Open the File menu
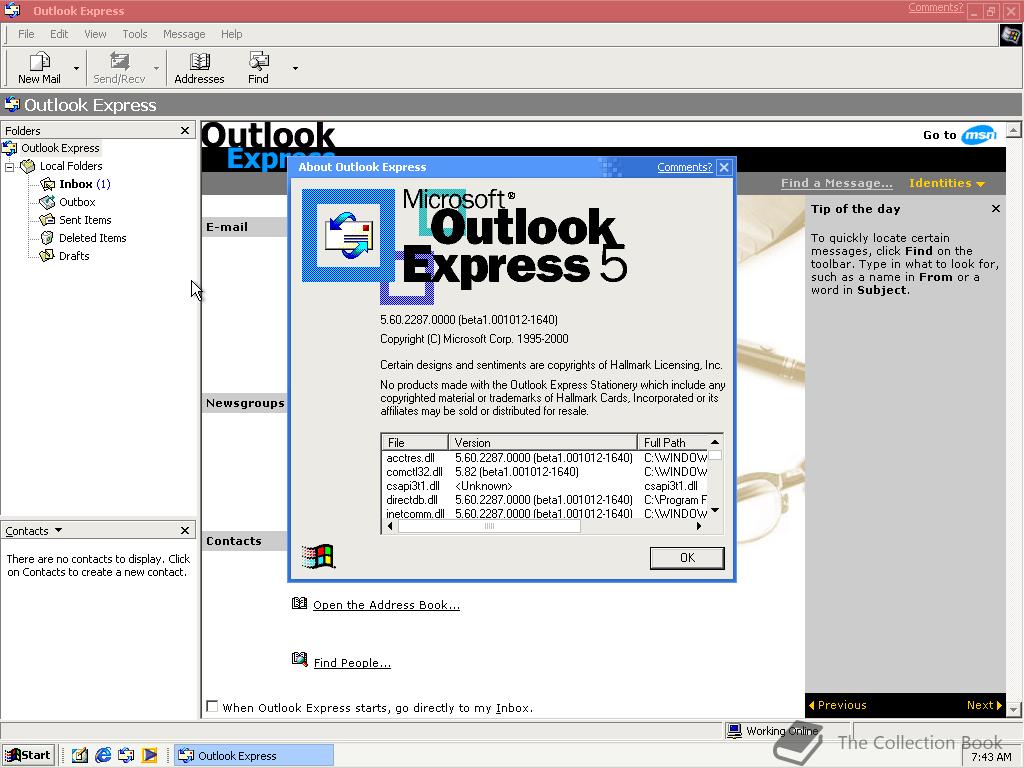 (26, 34)
